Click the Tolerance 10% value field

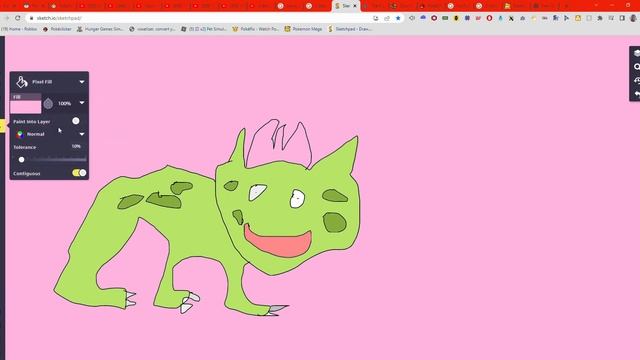[76, 146]
